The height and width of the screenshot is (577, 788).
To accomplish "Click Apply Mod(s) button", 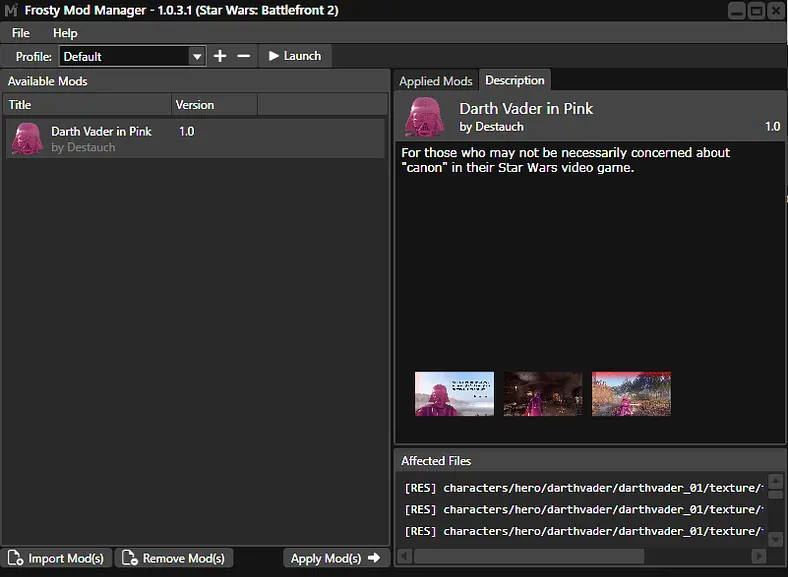I will pyautogui.click(x=336, y=558).
